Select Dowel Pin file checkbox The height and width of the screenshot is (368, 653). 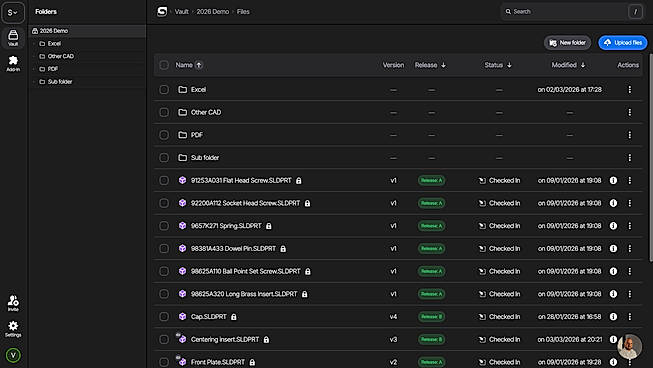[164, 249]
